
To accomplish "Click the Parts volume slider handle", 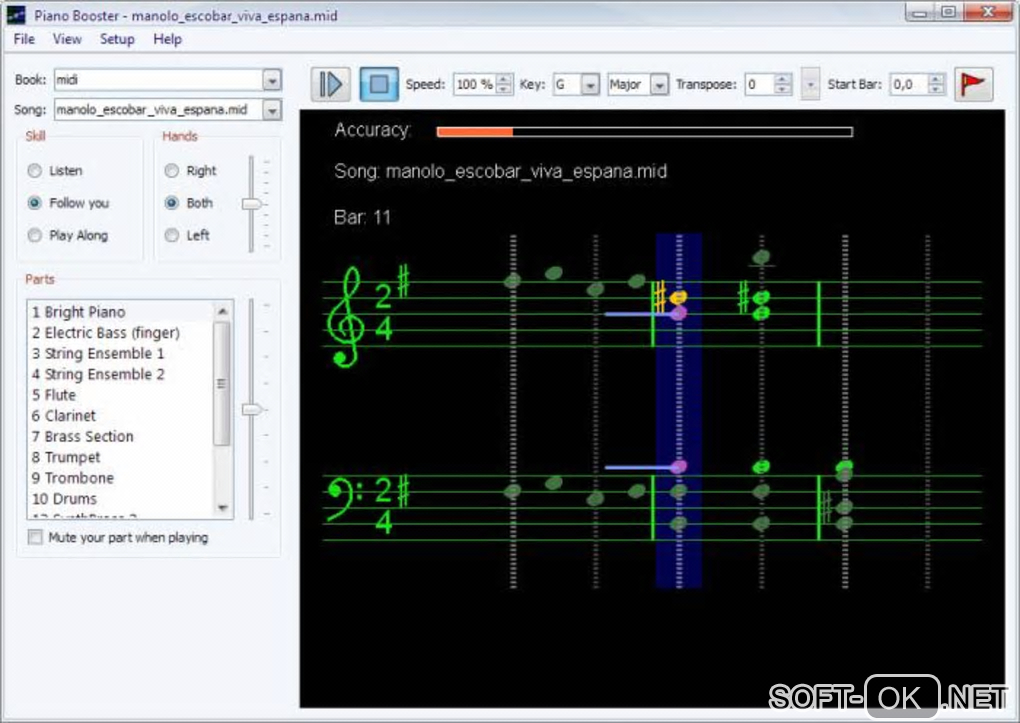I will pos(251,409).
